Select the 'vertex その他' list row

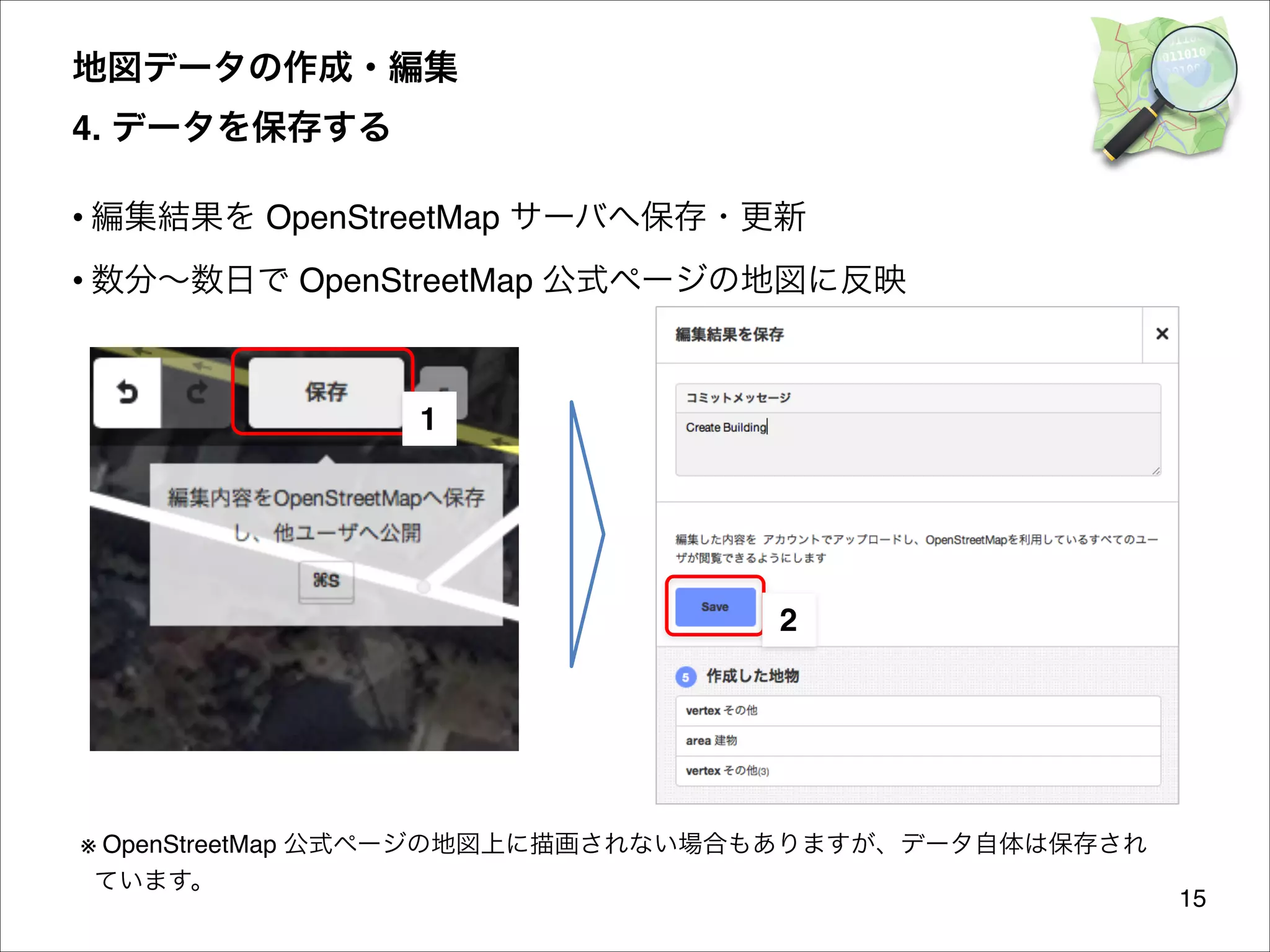point(918,711)
